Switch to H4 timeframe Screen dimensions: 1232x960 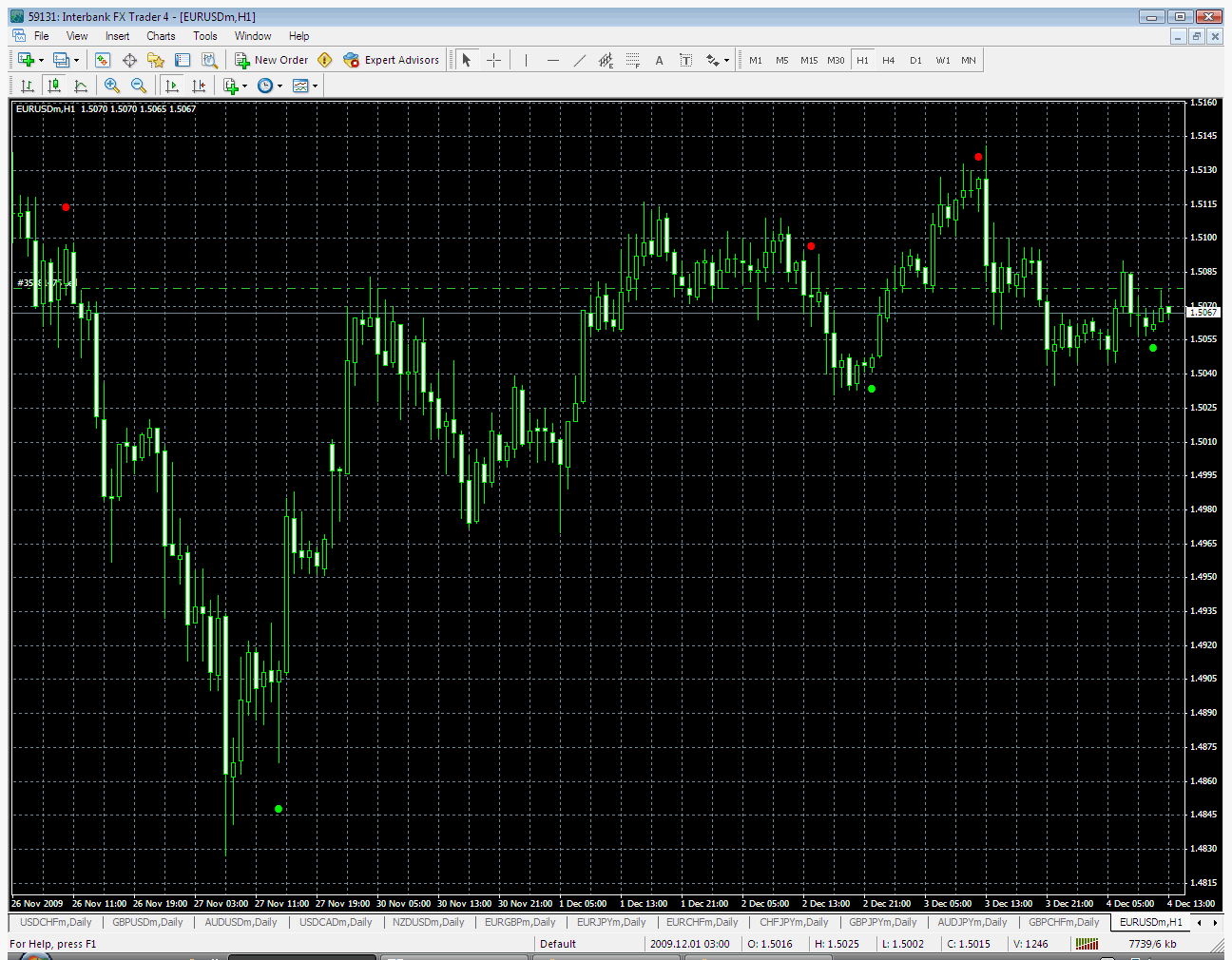[x=889, y=60]
